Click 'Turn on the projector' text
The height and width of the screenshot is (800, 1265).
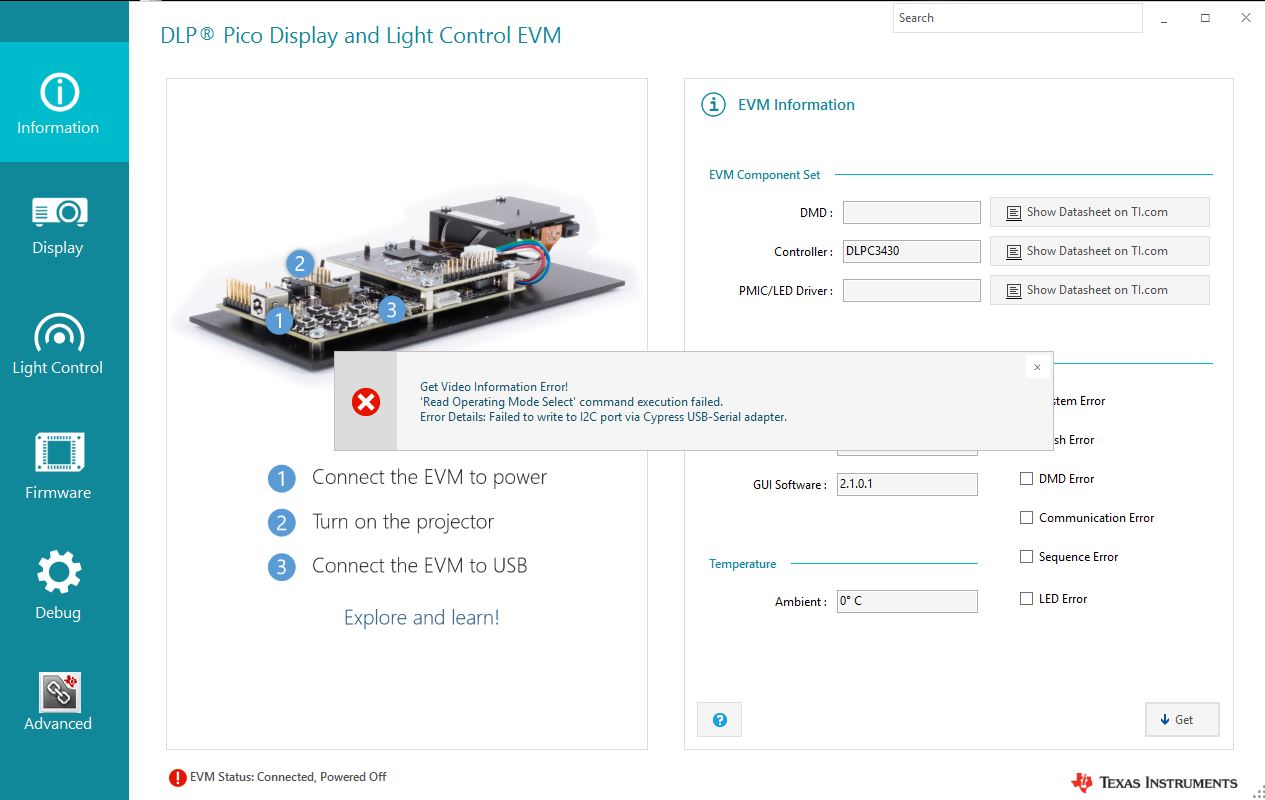pyautogui.click(x=403, y=522)
